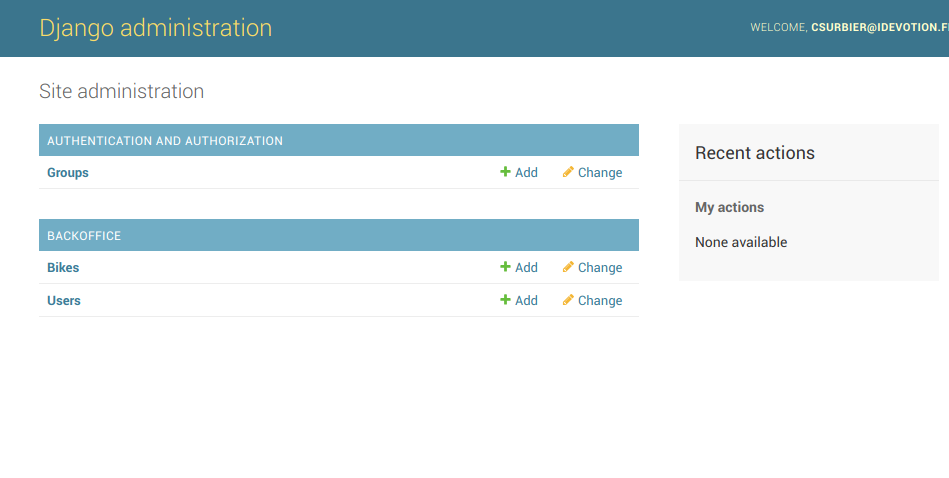Open the Users model link
The width and height of the screenshot is (949, 478).
click(64, 301)
